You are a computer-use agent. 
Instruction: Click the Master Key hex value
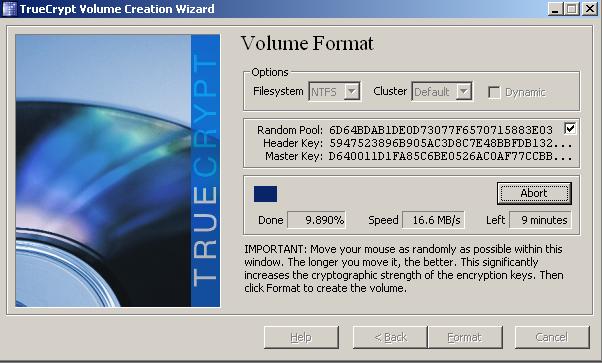pos(451,156)
